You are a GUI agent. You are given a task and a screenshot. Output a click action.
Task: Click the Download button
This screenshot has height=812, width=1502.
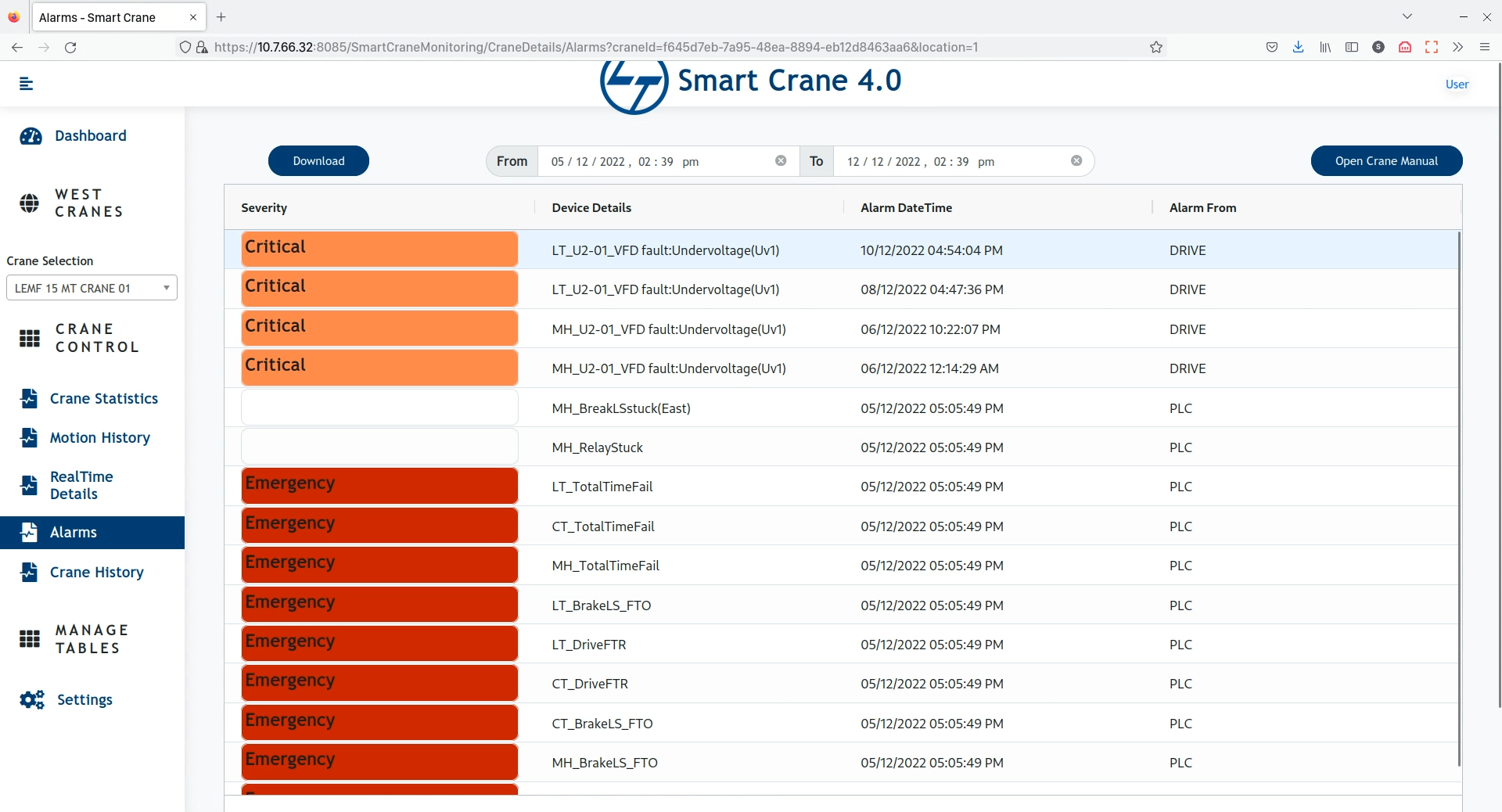[318, 161]
